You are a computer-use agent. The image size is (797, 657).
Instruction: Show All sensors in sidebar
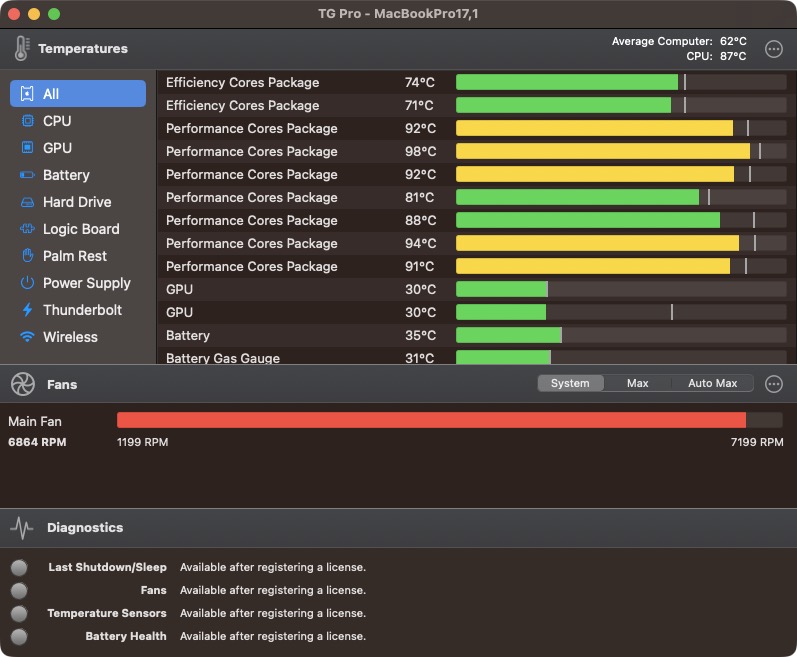coord(78,94)
